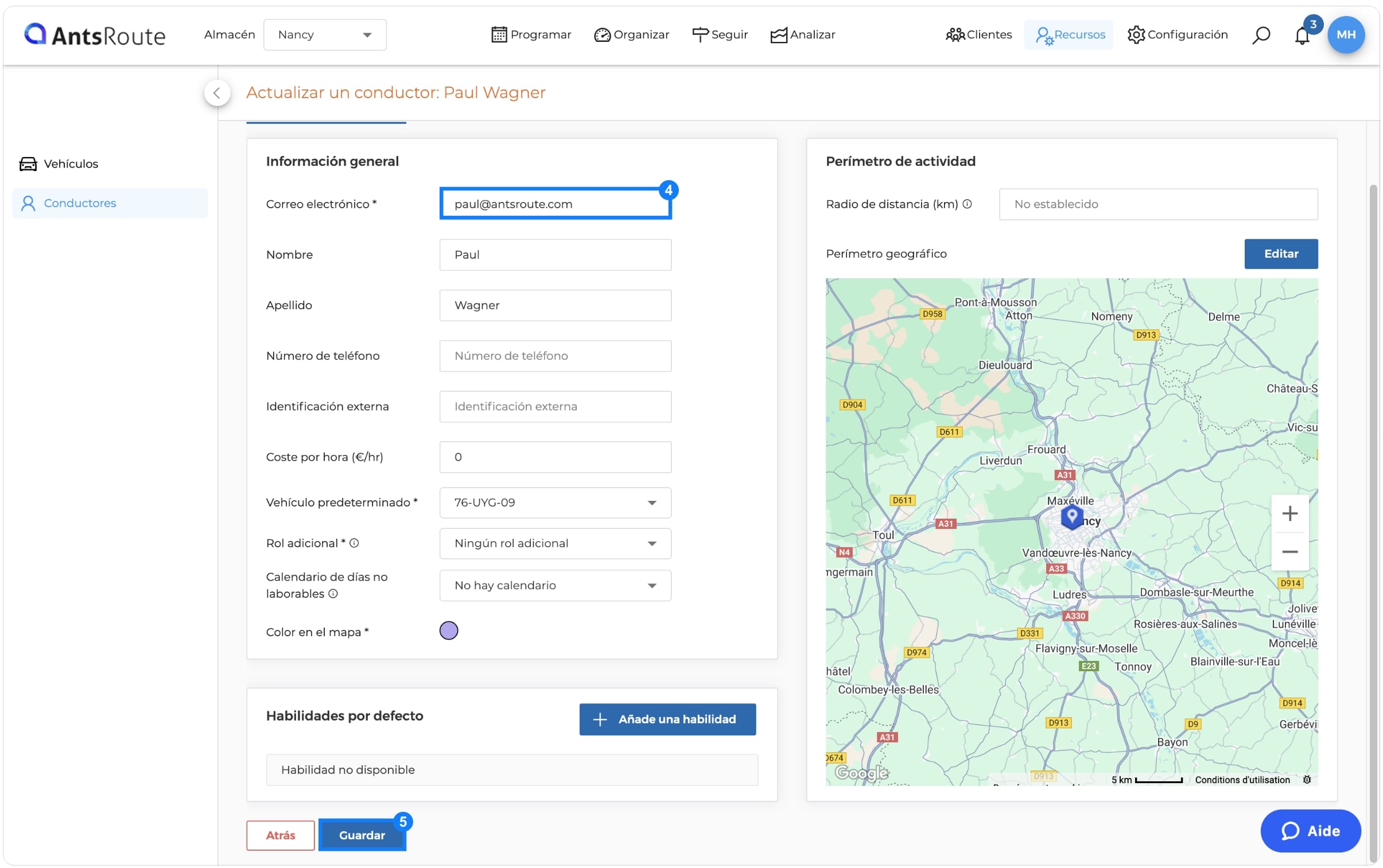
Task: Click the Analizar chart icon
Action: [x=779, y=35]
